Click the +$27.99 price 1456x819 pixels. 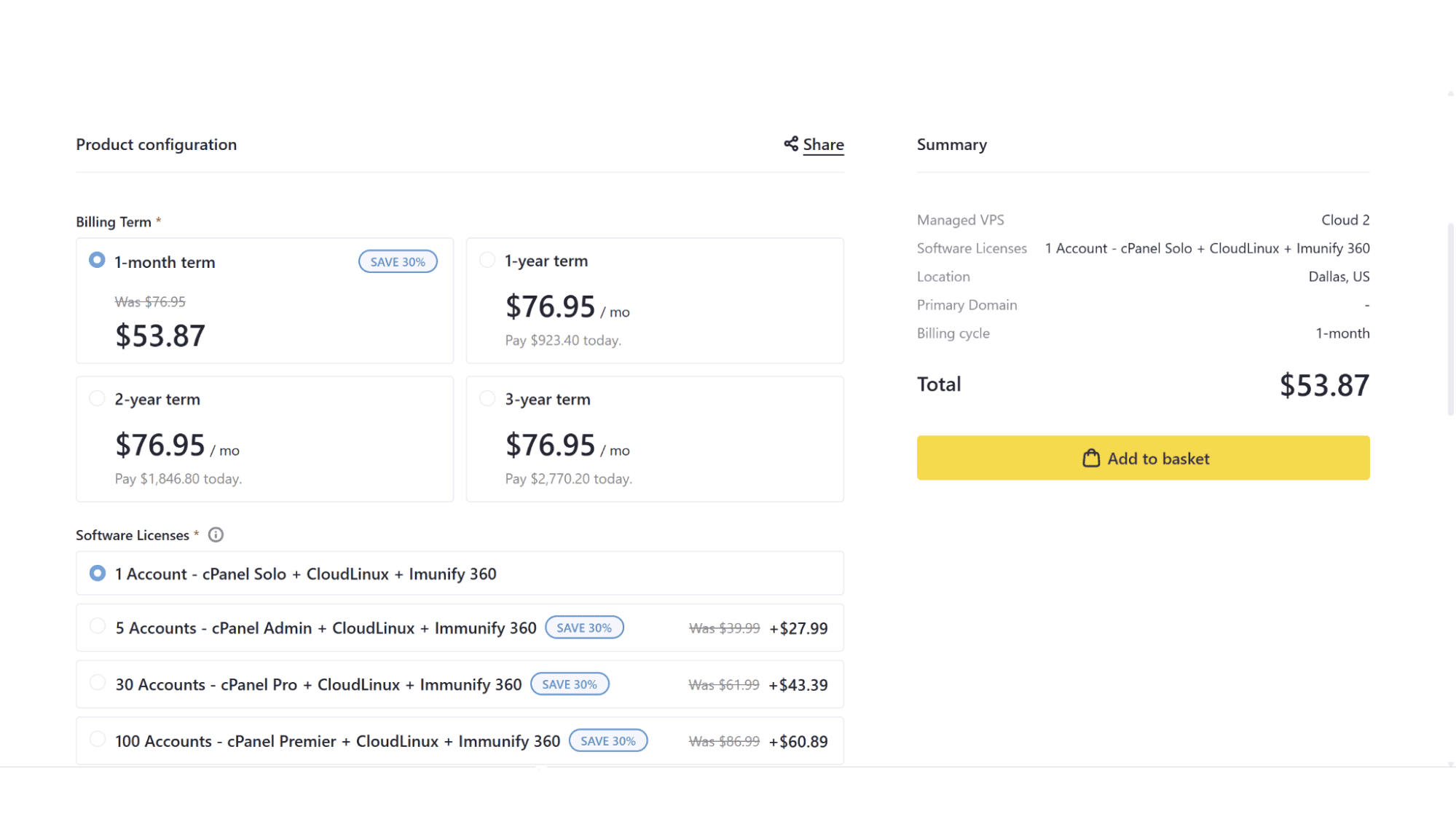(798, 628)
